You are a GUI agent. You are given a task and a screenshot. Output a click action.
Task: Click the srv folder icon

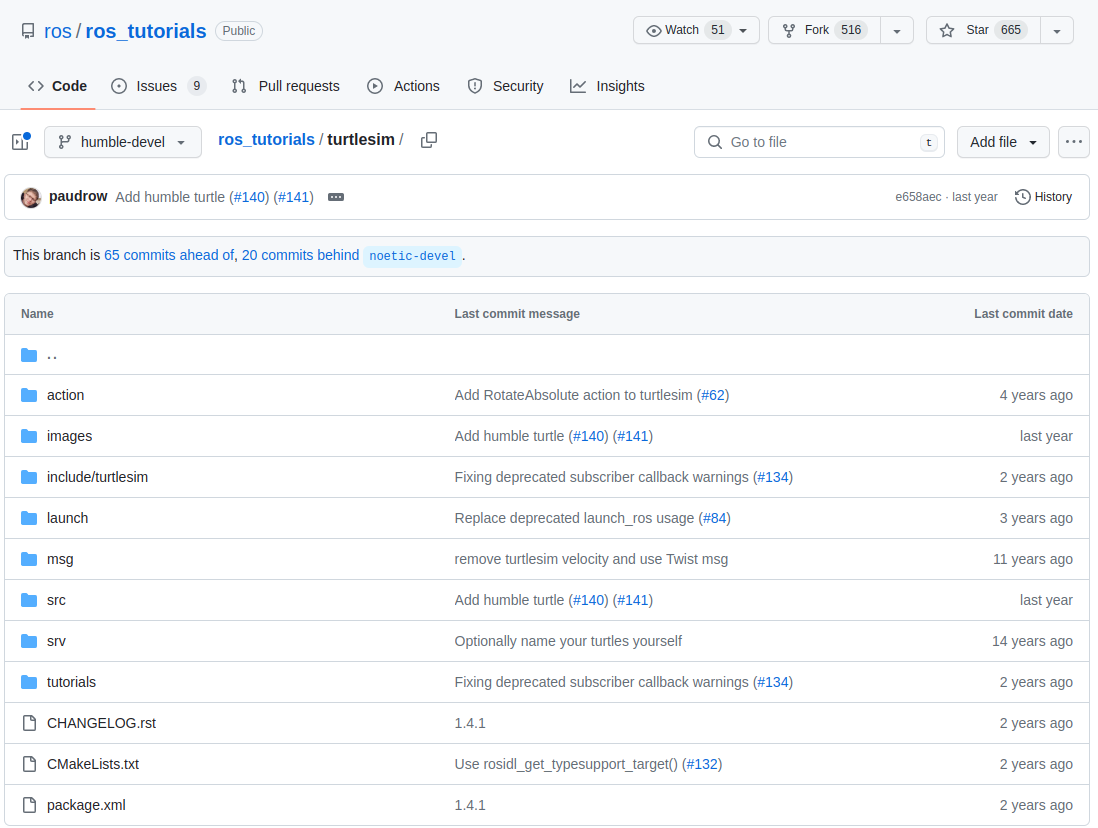29,641
